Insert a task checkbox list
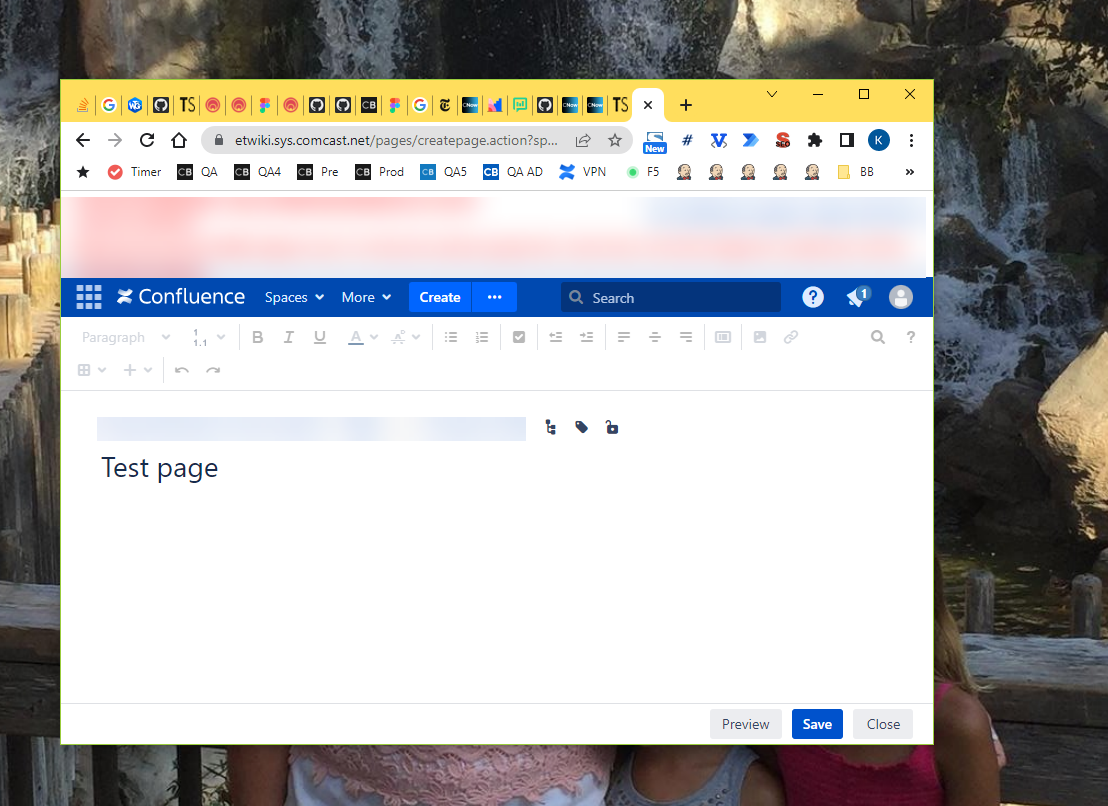This screenshot has width=1108, height=806. click(519, 337)
